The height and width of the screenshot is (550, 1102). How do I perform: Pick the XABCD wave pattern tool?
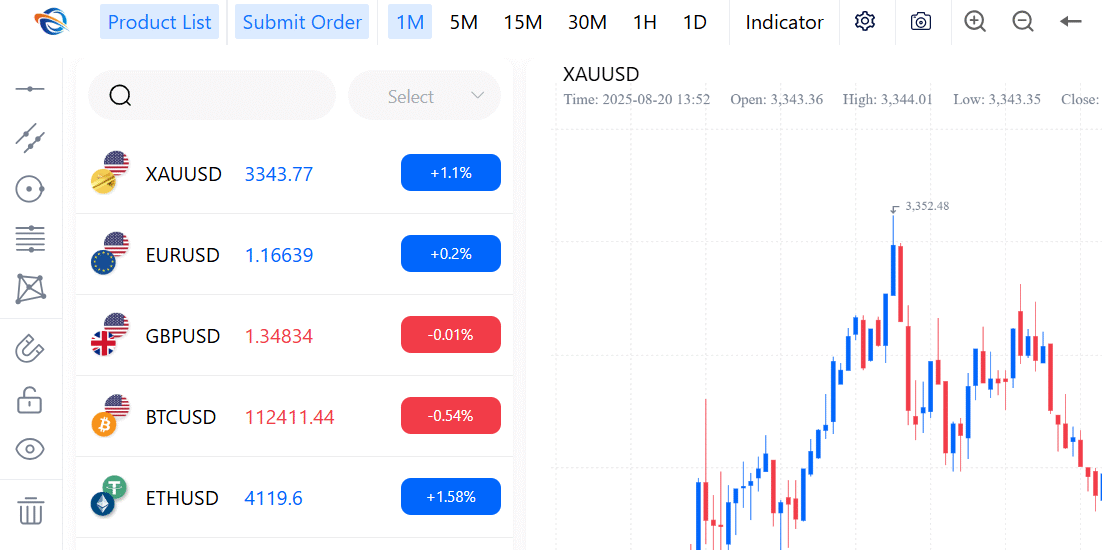tap(30, 289)
